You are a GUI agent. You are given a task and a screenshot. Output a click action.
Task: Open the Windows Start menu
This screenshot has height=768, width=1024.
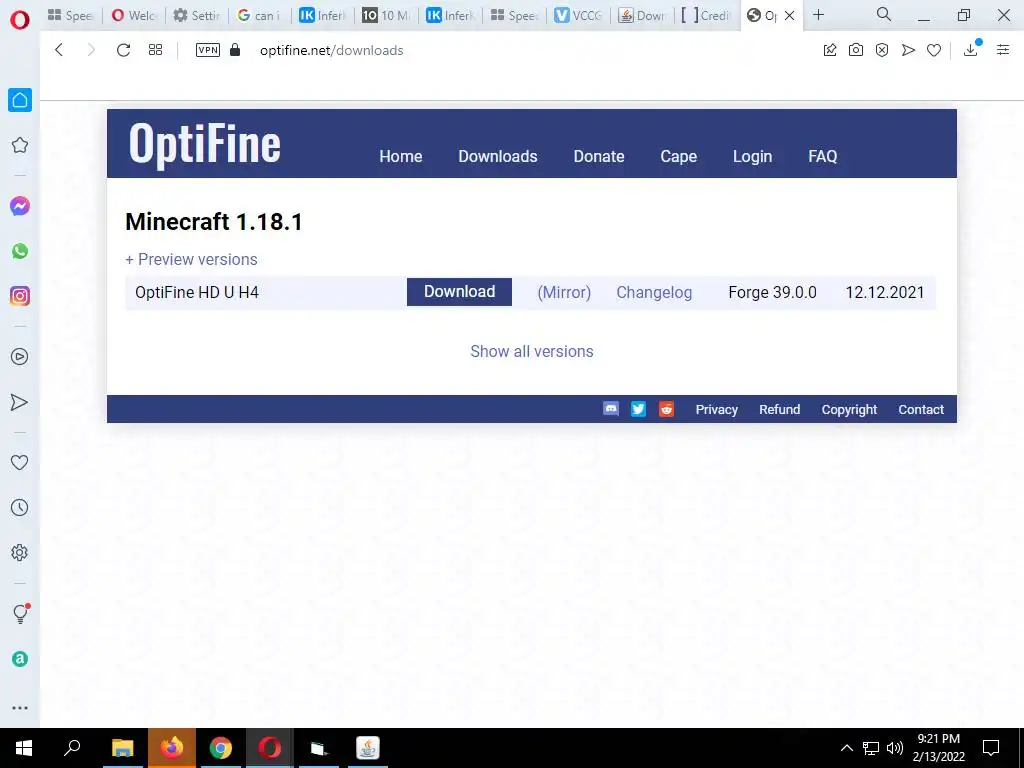point(24,748)
